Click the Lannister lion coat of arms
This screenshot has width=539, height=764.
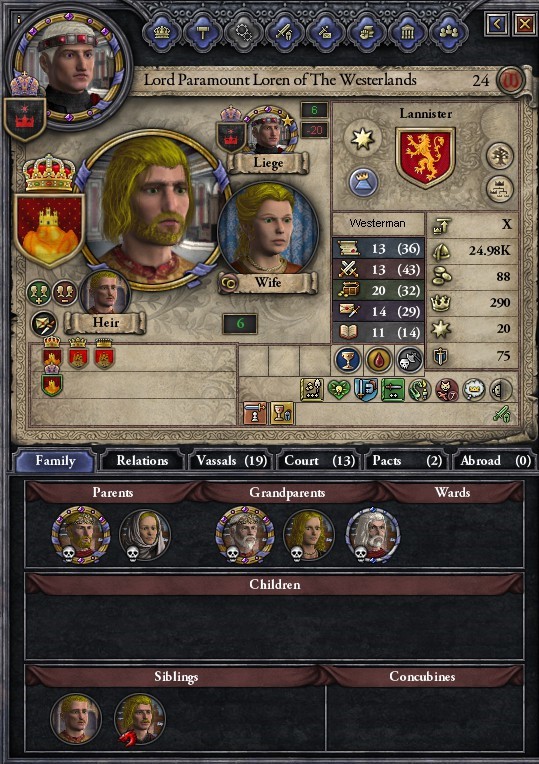tap(425, 157)
